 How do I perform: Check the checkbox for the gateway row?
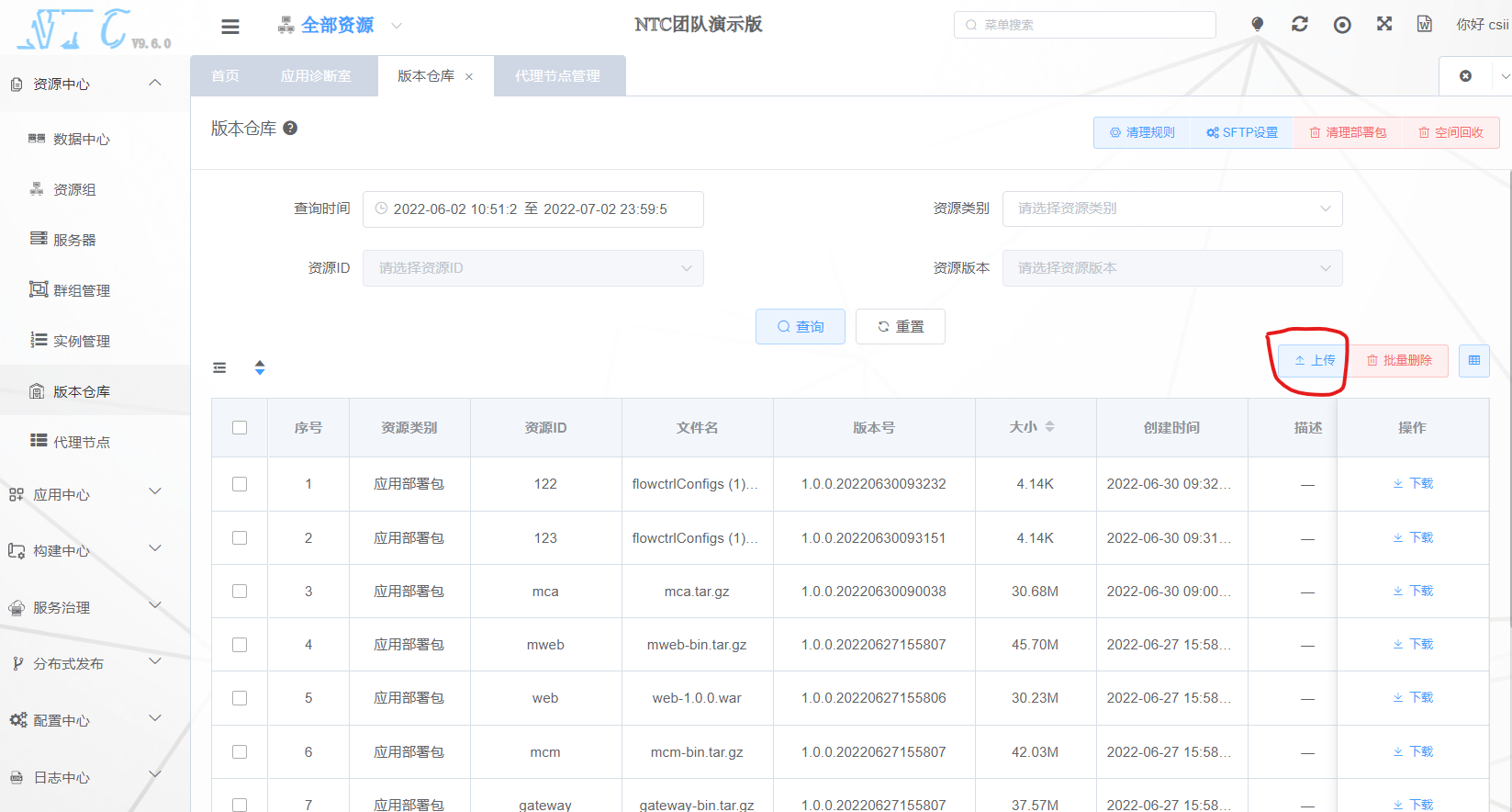point(240,805)
